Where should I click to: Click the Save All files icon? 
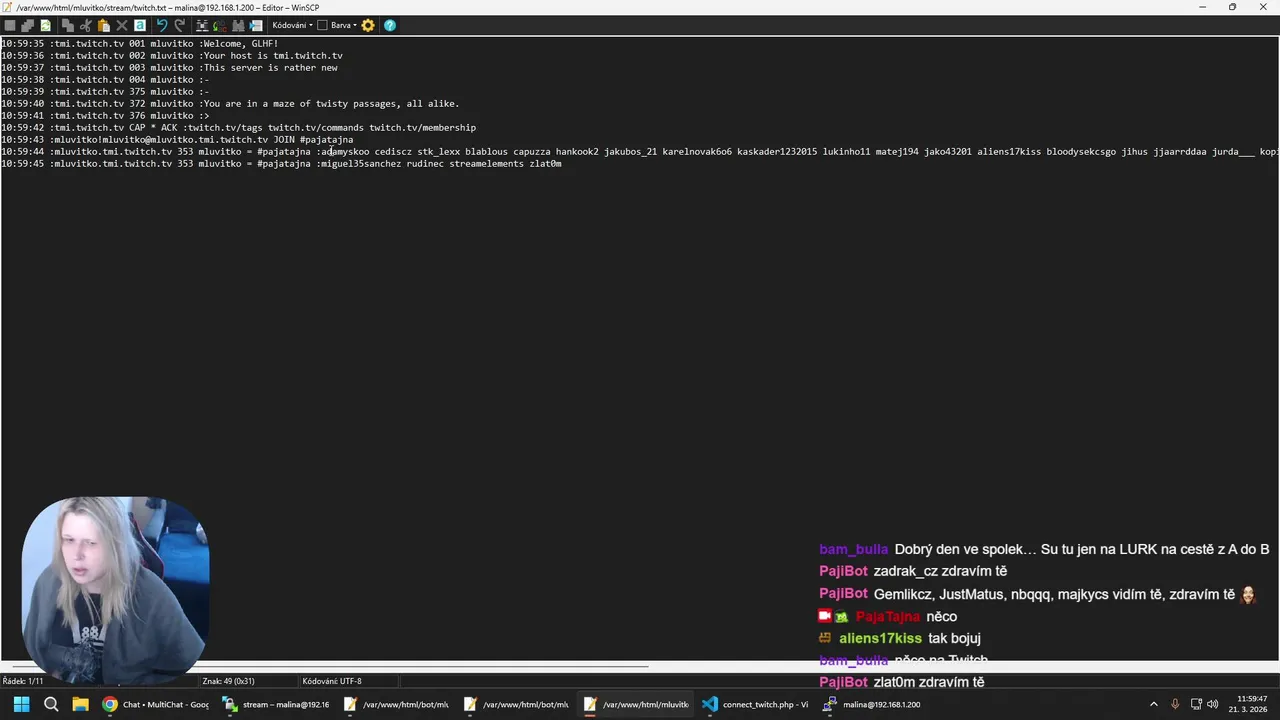point(27,25)
